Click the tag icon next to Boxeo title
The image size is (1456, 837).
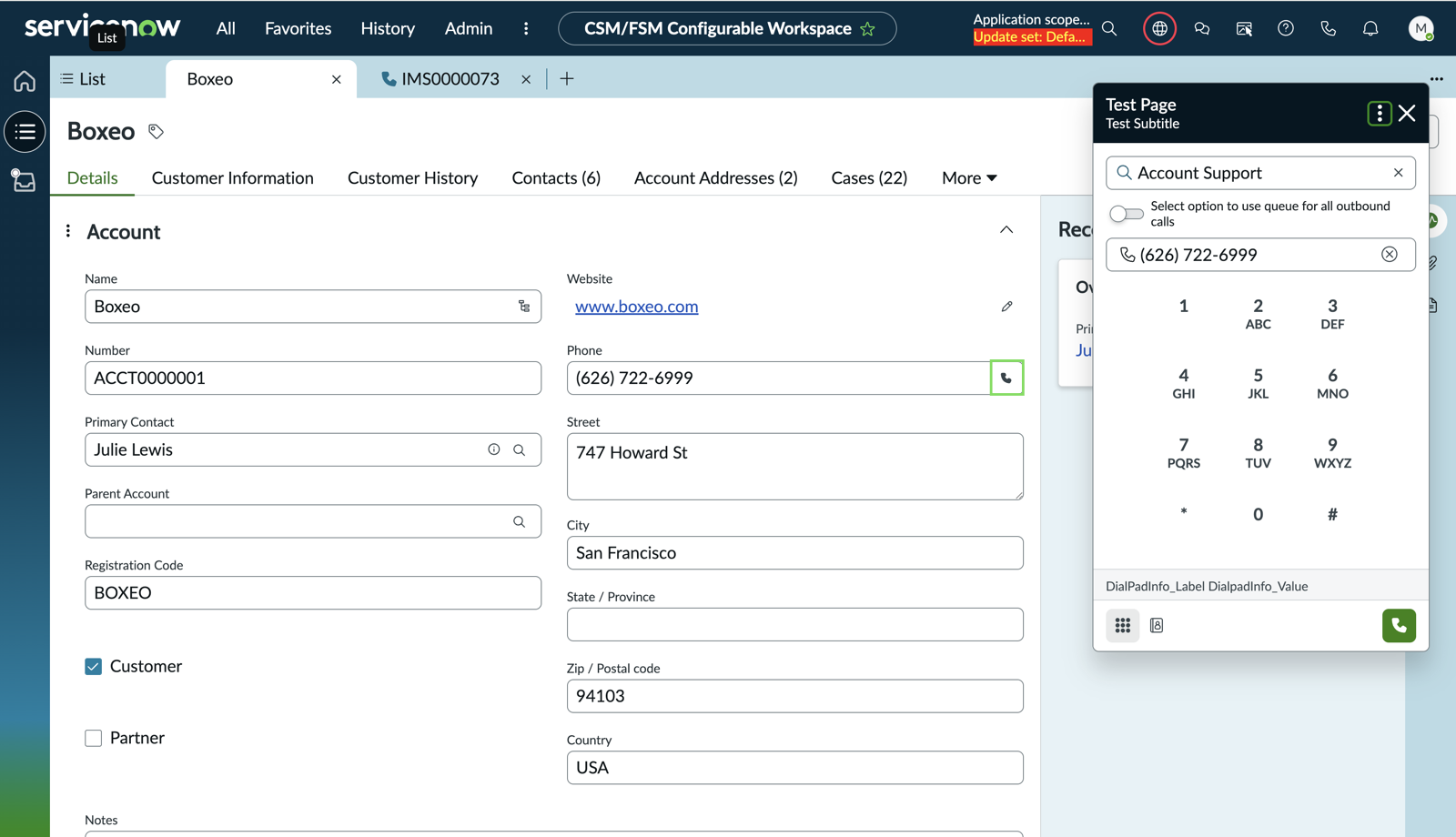tap(157, 132)
